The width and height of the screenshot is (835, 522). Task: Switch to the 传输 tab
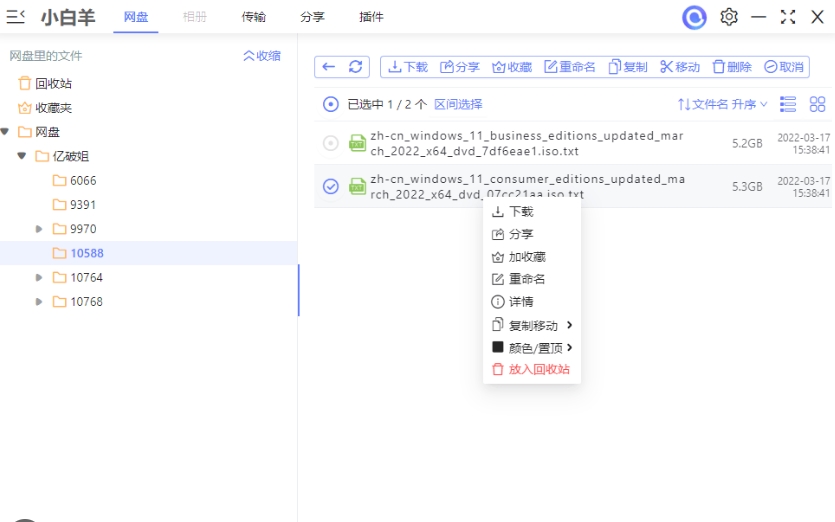(253, 17)
